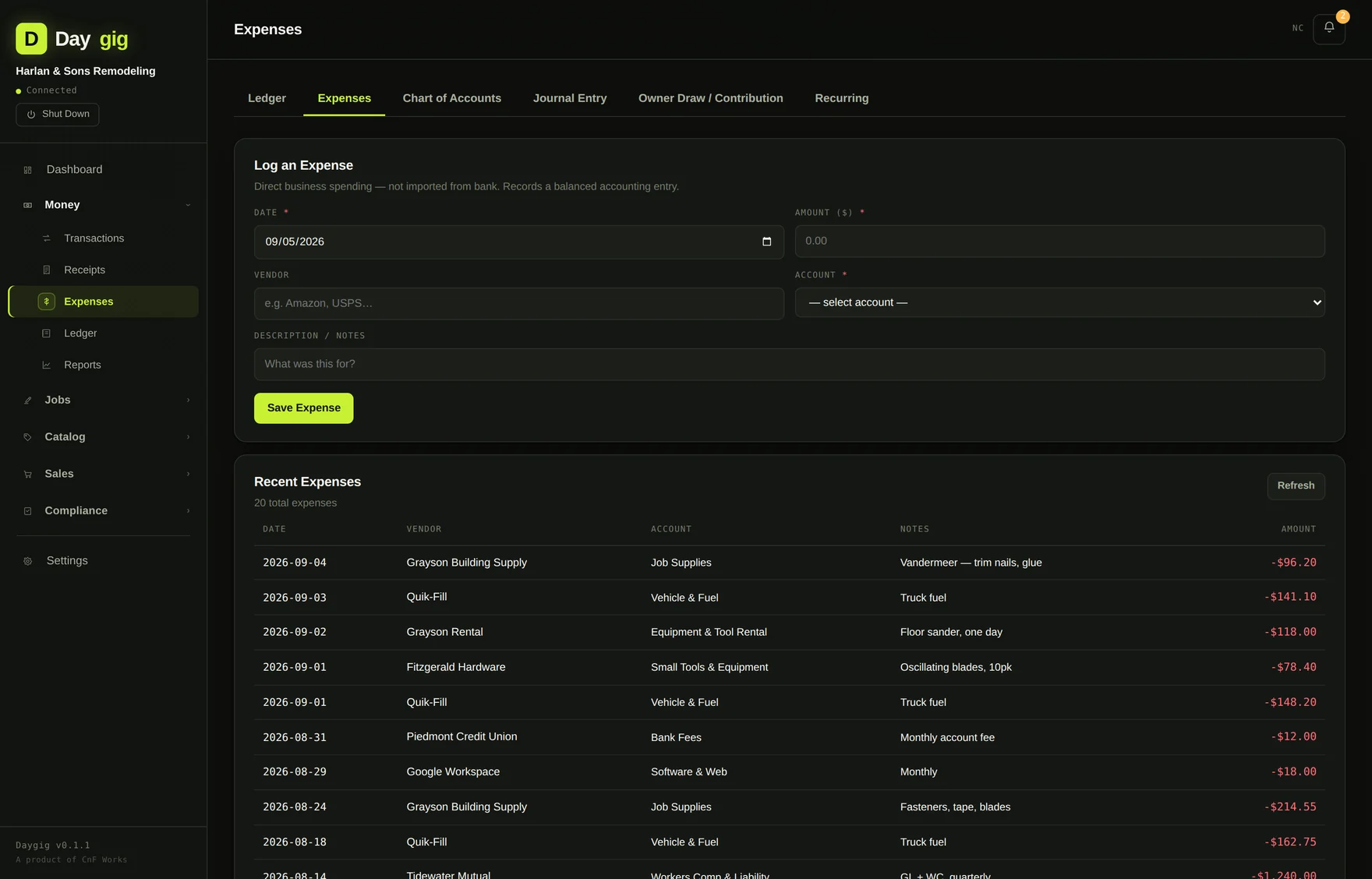Focus the Vendor input field
The image size is (1372, 879).
pyautogui.click(x=518, y=304)
